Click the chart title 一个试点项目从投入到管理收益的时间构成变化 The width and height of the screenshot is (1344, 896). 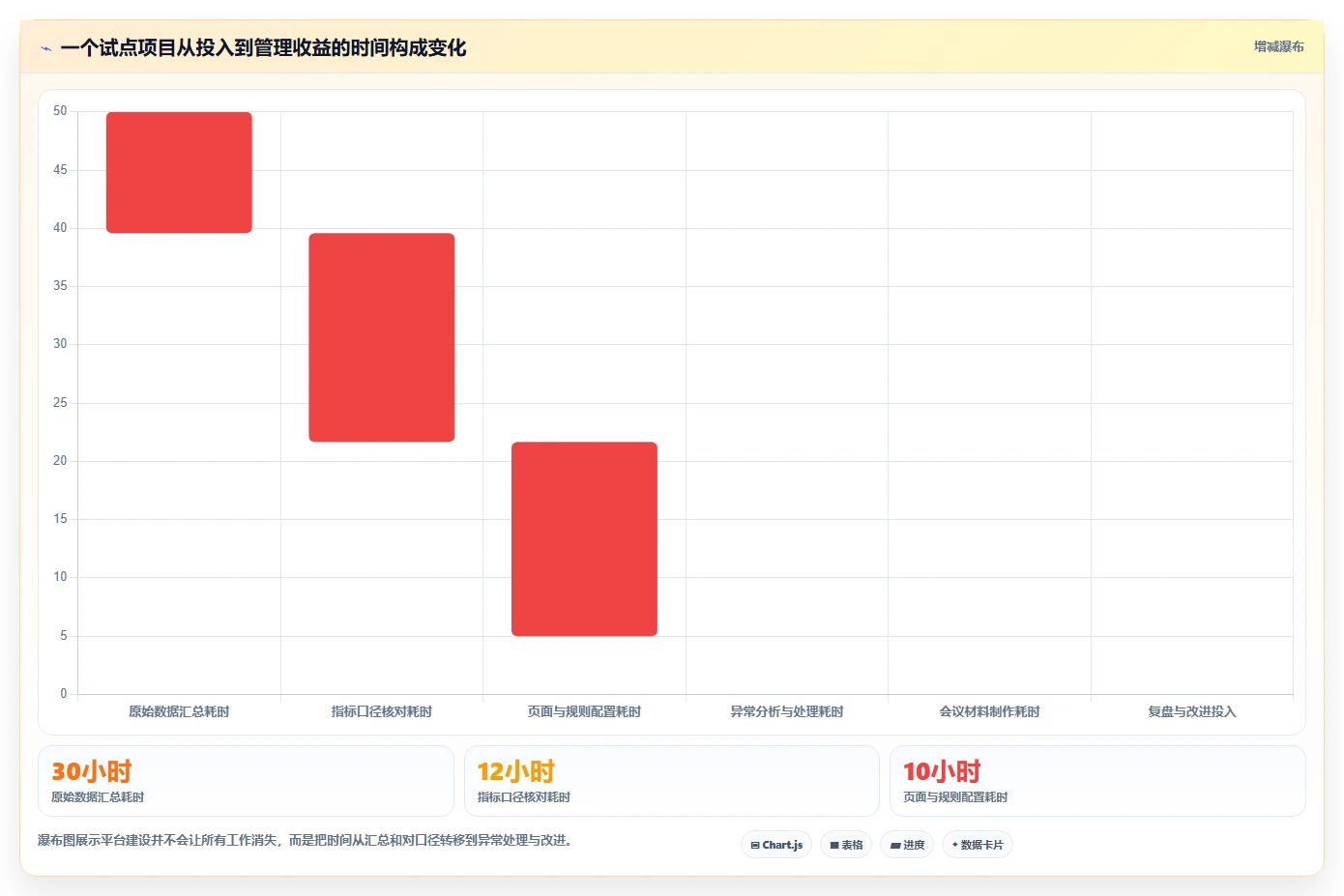(x=263, y=47)
